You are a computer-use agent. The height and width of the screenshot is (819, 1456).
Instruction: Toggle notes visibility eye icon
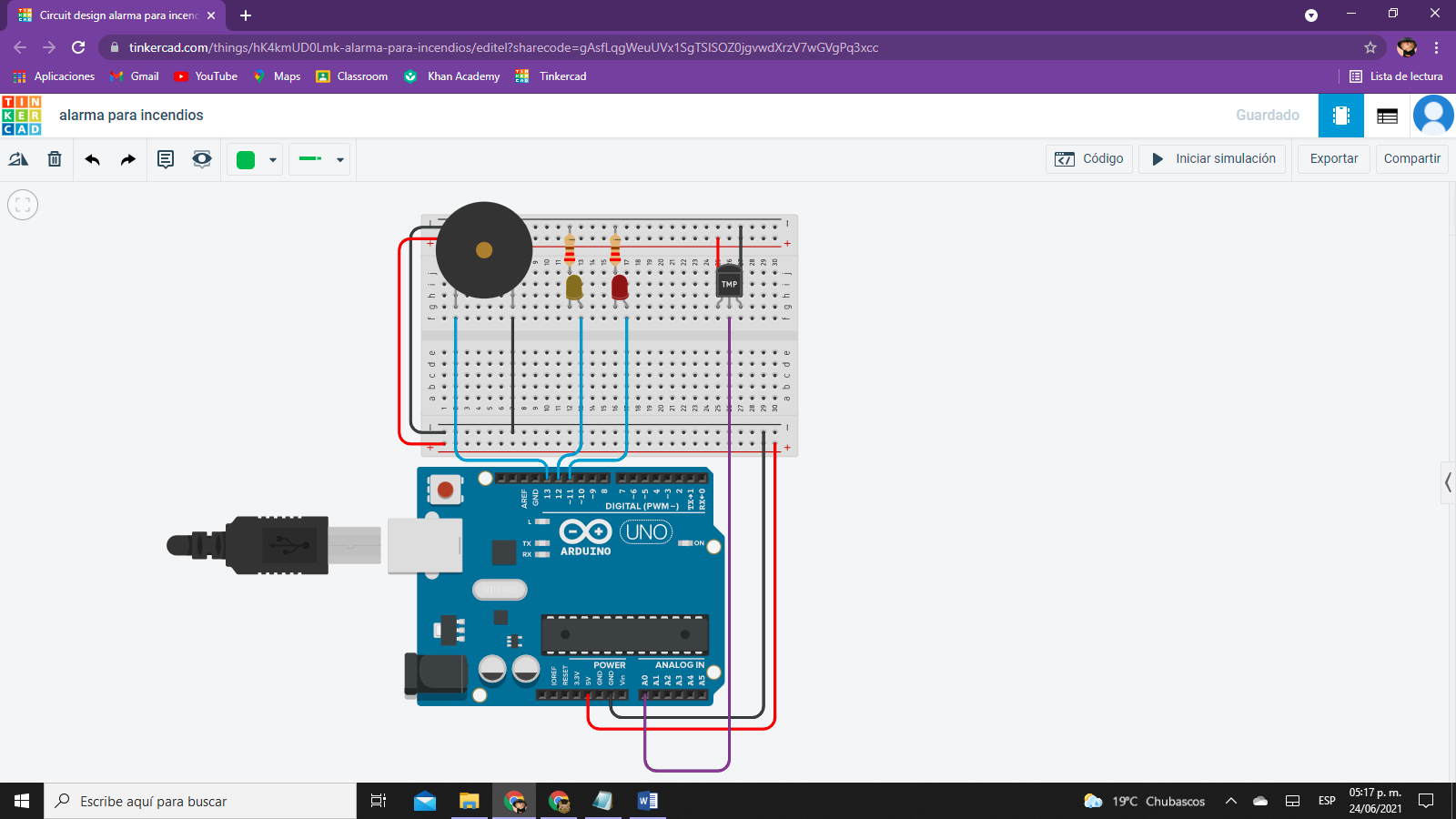202,159
